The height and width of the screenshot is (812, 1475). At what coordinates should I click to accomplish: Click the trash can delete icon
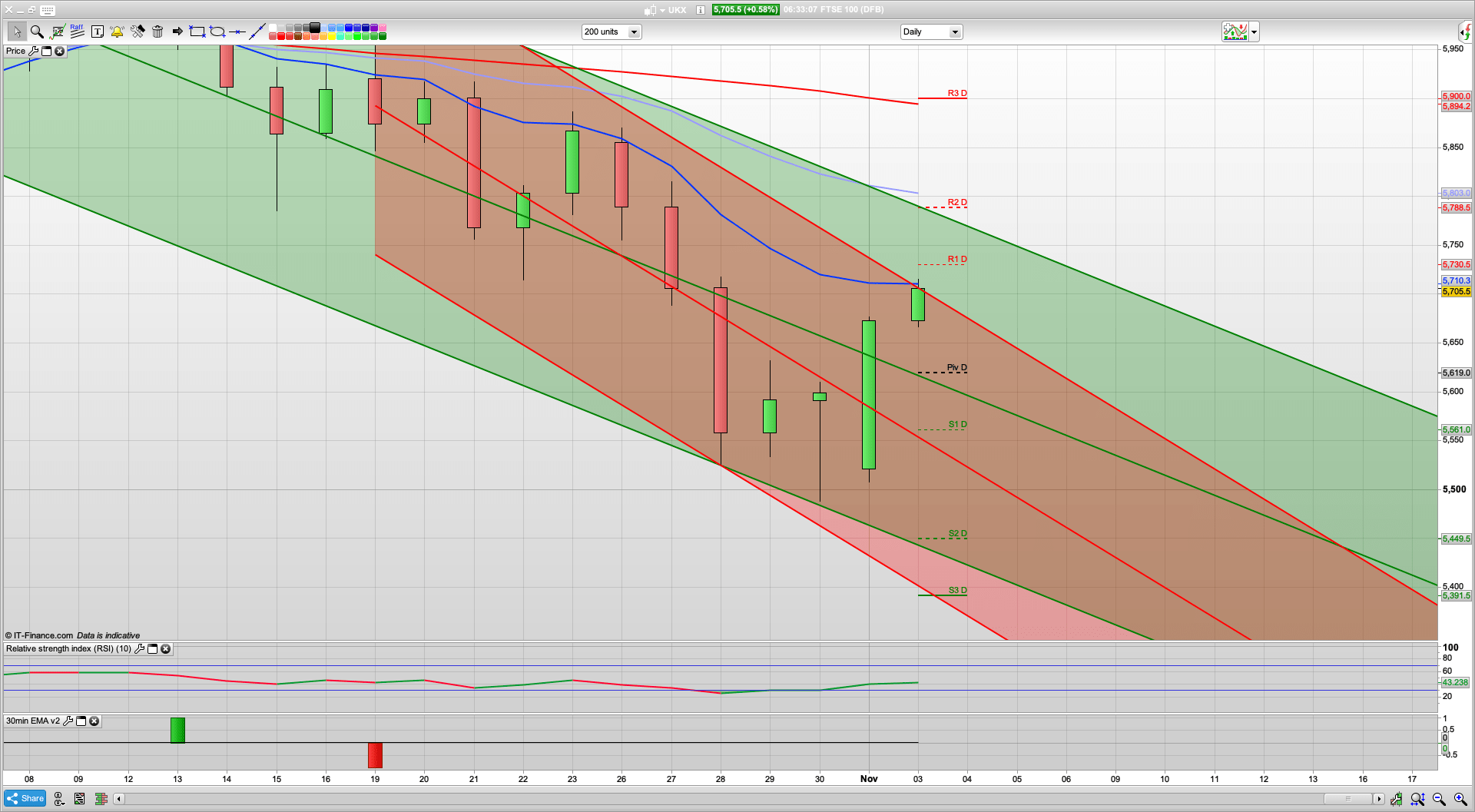click(157, 31)
